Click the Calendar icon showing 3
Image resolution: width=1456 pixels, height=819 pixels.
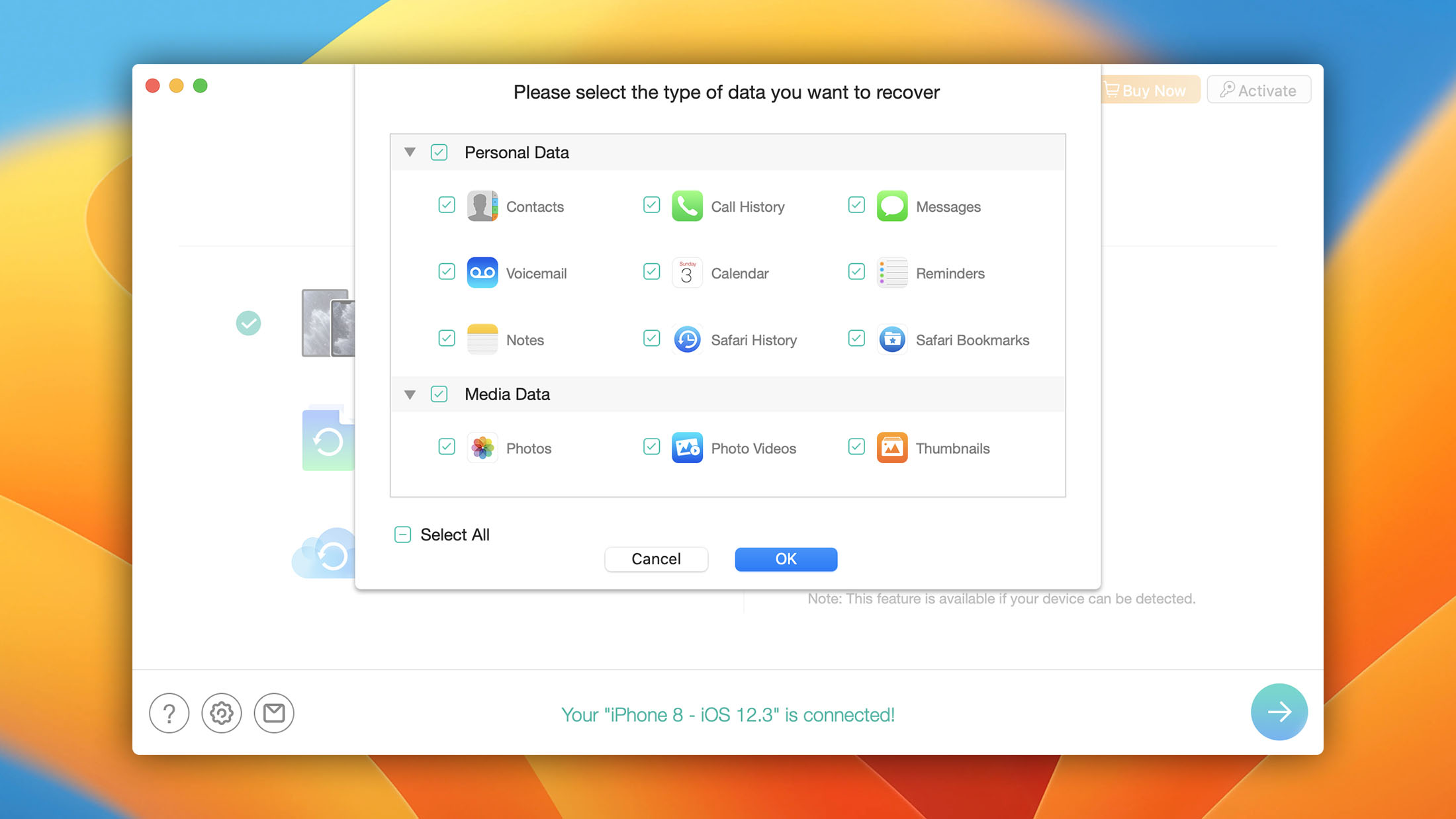[687, 273]
